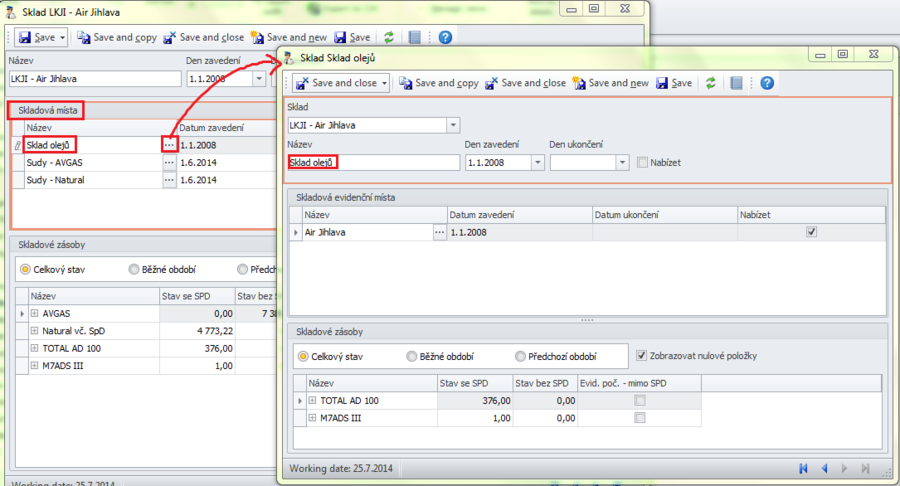The width and height of the screenshot is (900, 486).
Task: Select the Předchozí období option in the Sklad olejů window
Action: [520, 356]
